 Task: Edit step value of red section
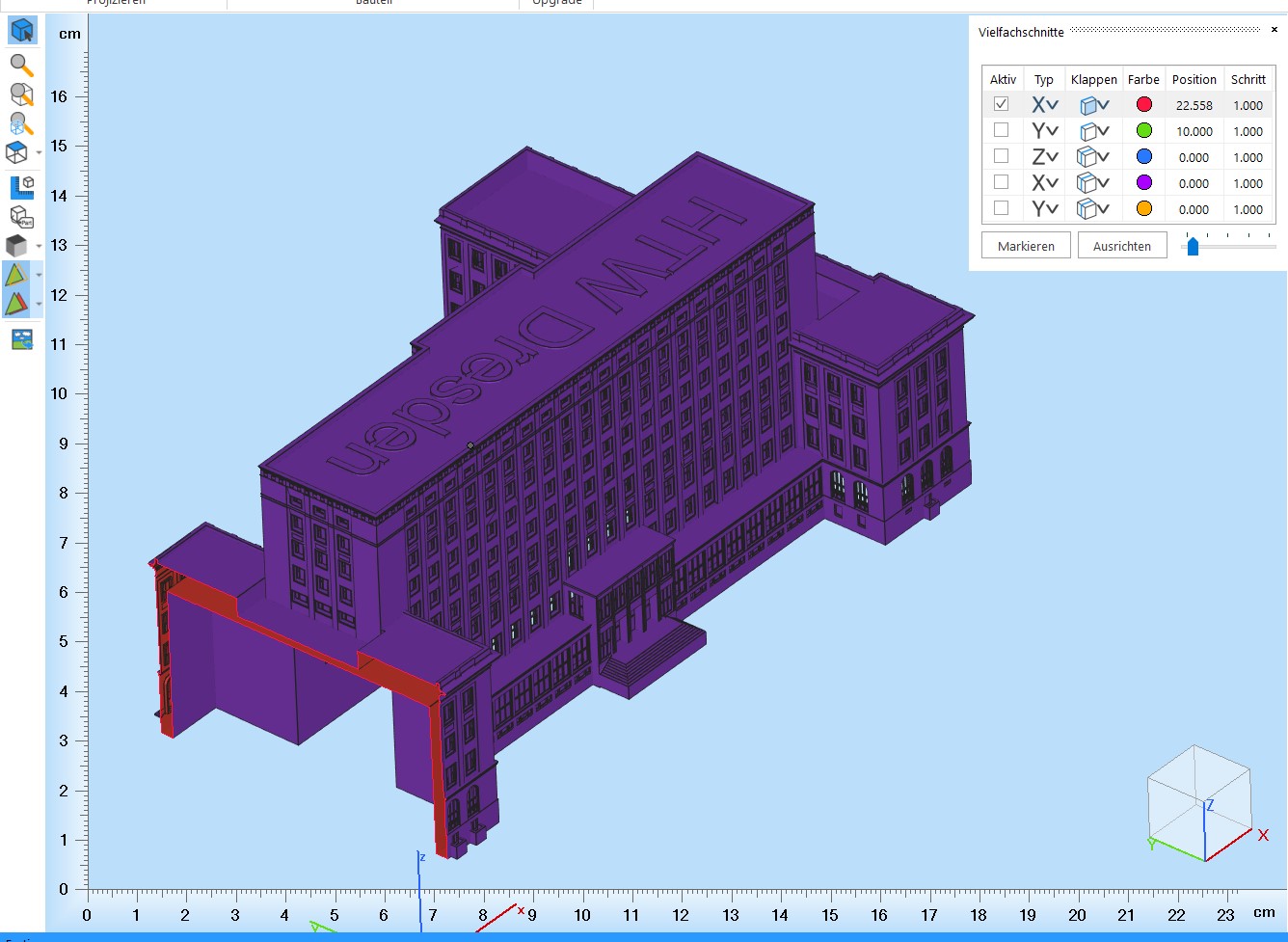[1248, 105]
